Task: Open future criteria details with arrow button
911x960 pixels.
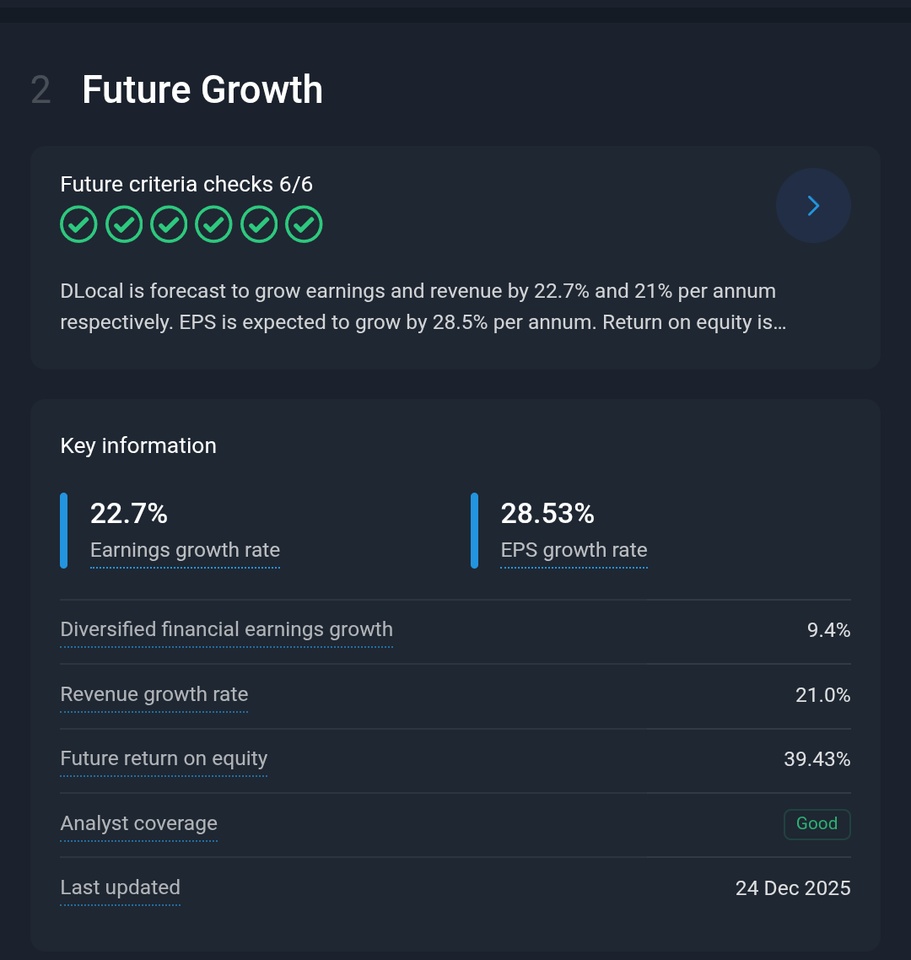Action: (x=813, y=206)
